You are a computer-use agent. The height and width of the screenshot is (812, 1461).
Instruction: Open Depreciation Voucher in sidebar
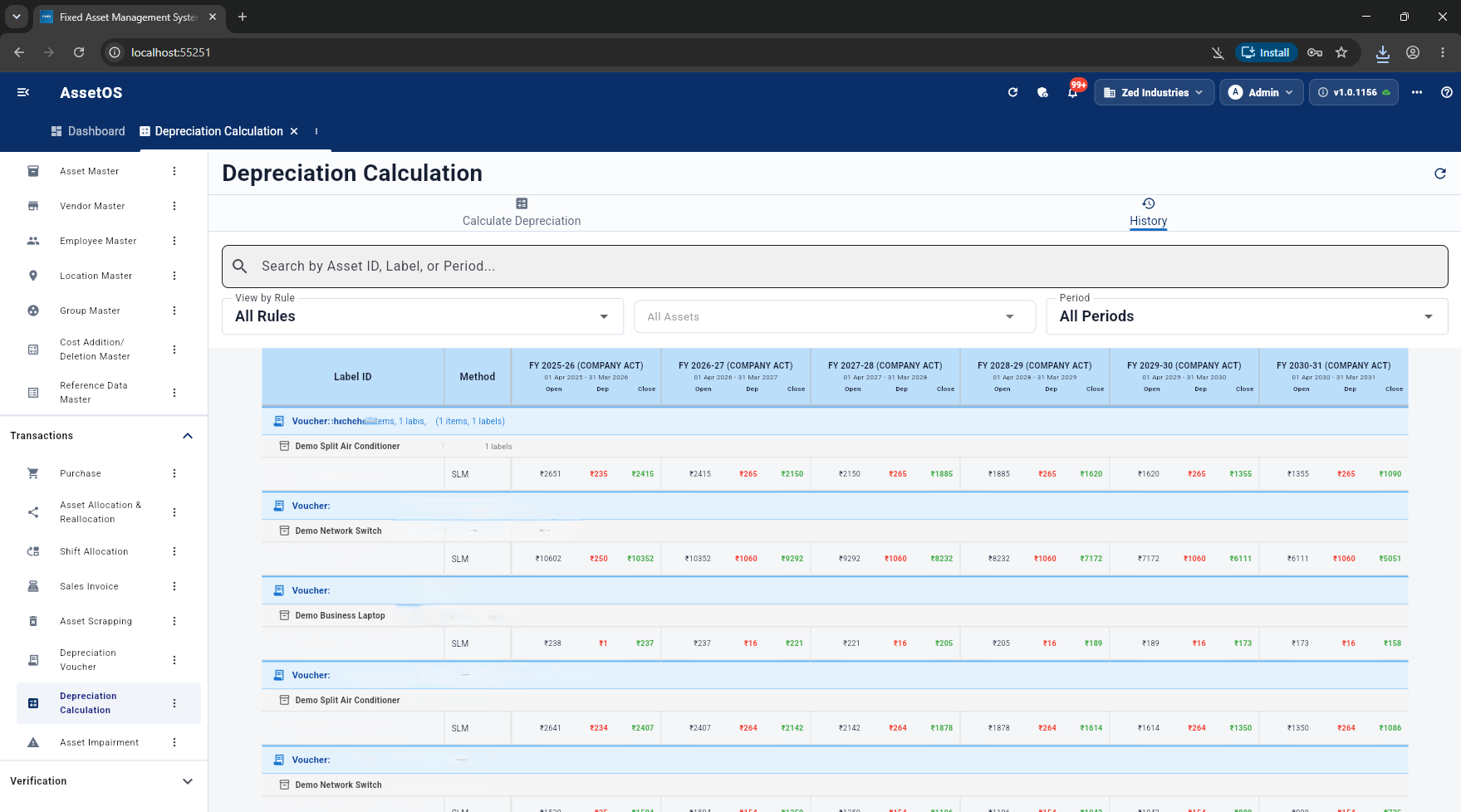(x=88, y=660)
